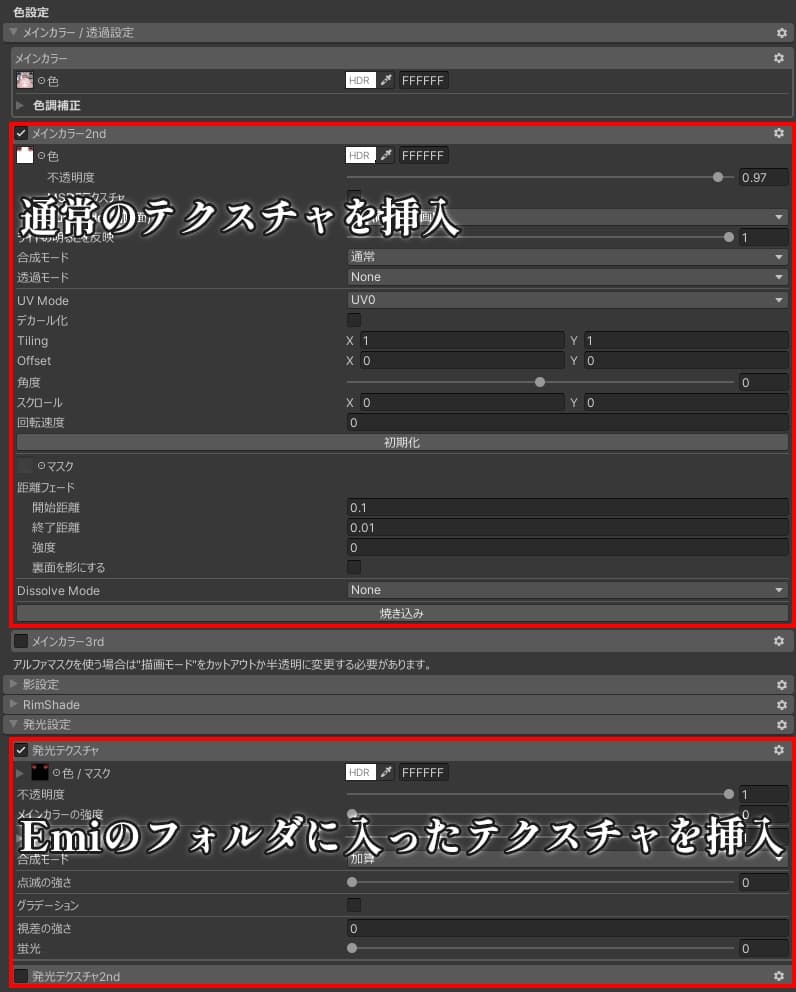This screenshot has width=796, height=992.
Task: Click the 開始距離 field
Action: coord(568,507)
